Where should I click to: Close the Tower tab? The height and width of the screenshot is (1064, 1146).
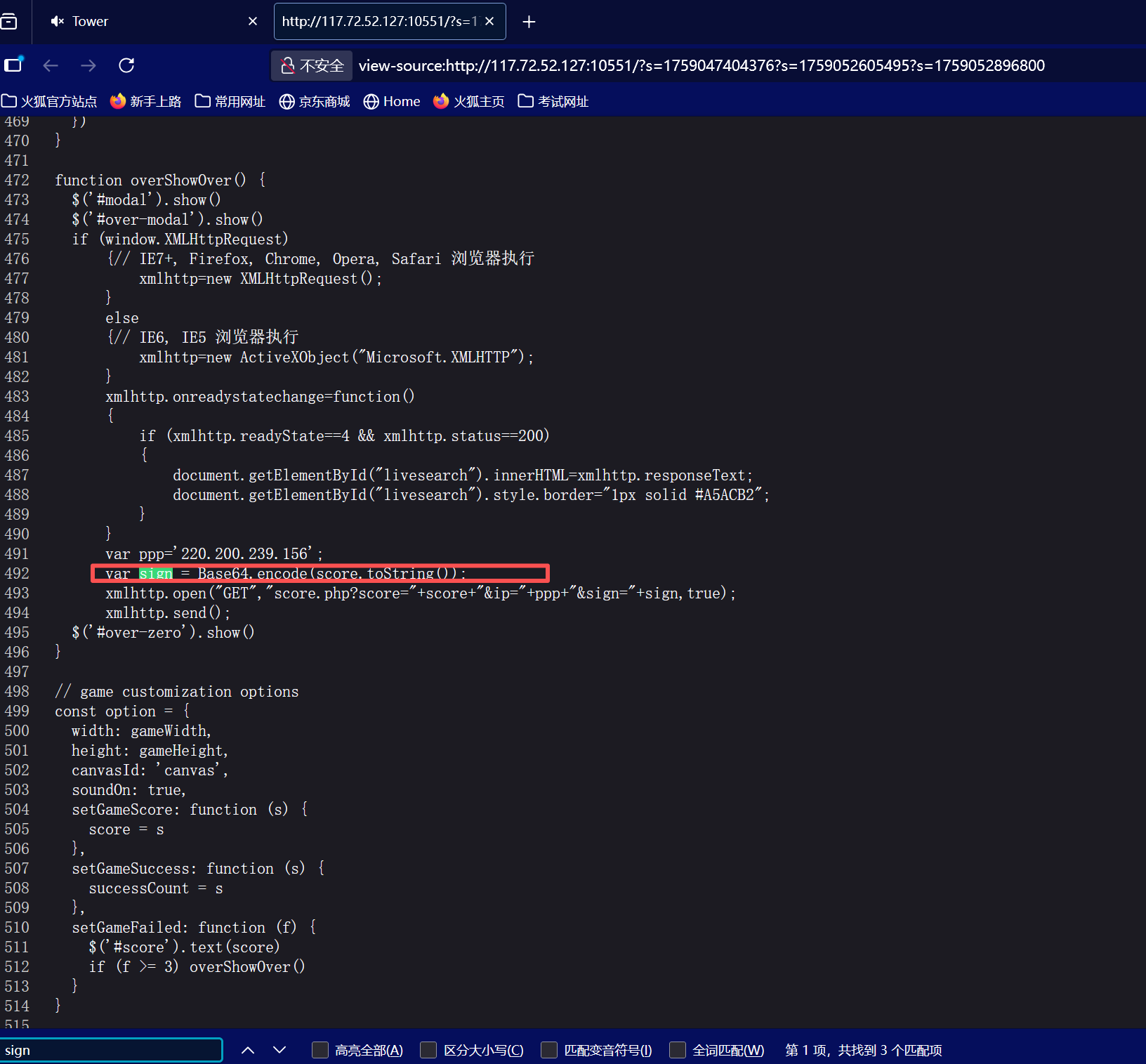click(x=253, y=21)
